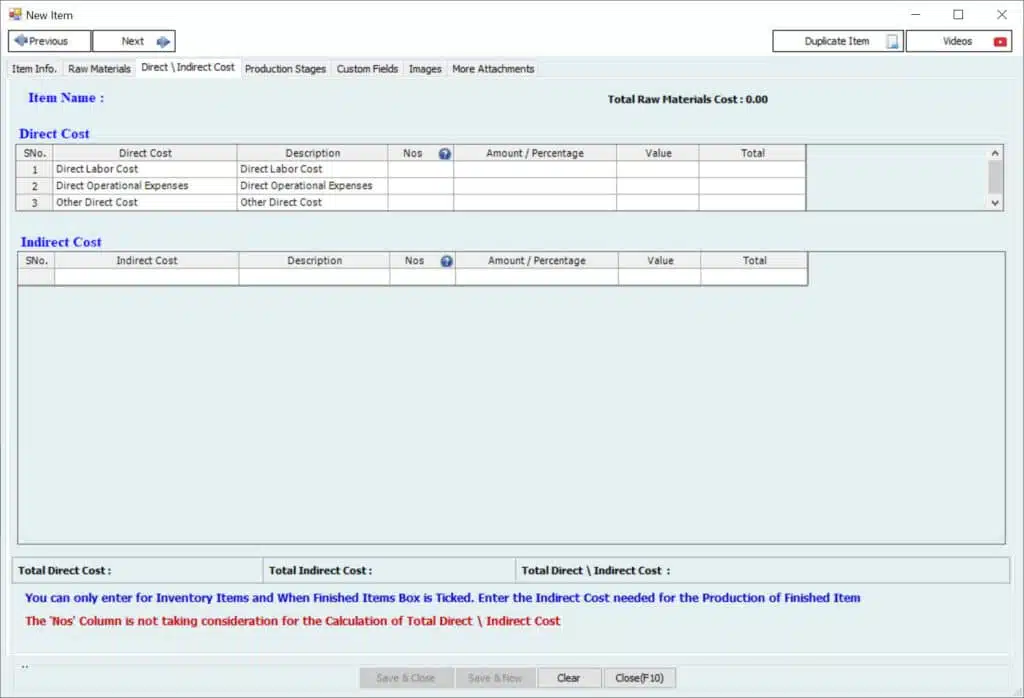The image size is (1024, 698).
Task: Maximize the New Item window
Action: 958,14
